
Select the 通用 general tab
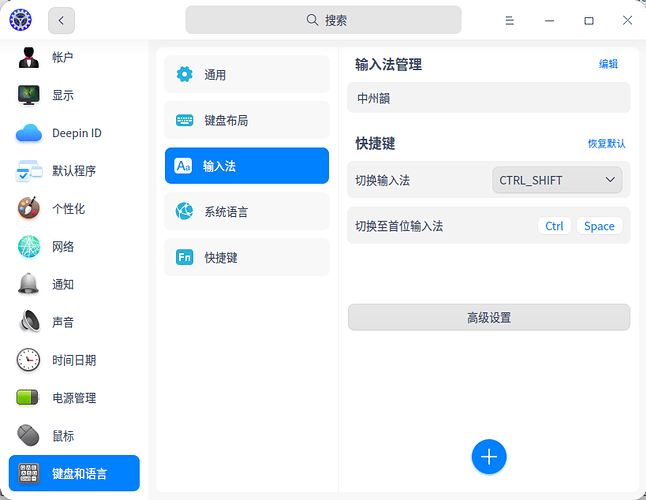(247, 75)
